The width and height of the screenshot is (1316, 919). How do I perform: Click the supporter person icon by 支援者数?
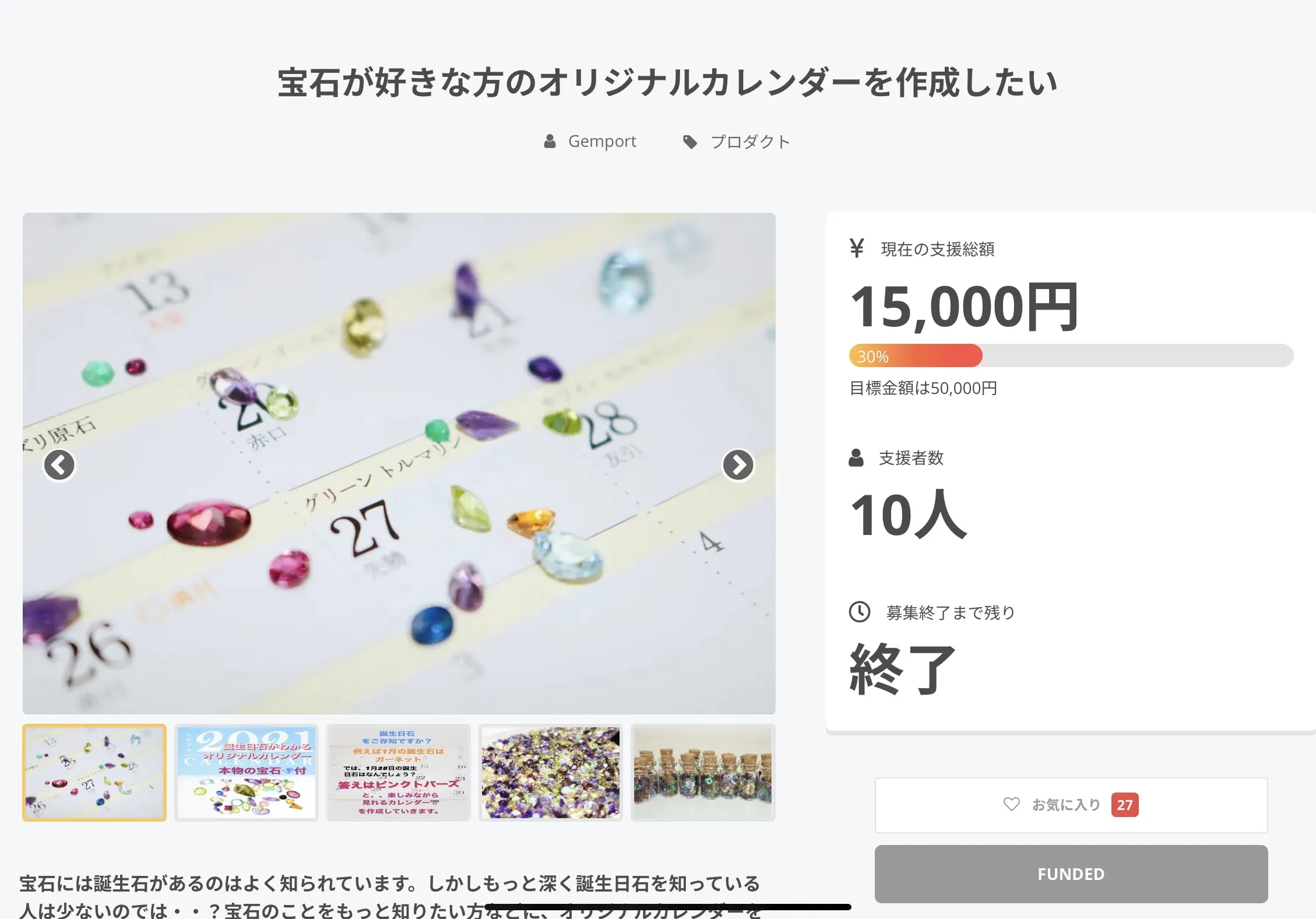(x=856, y=457)
